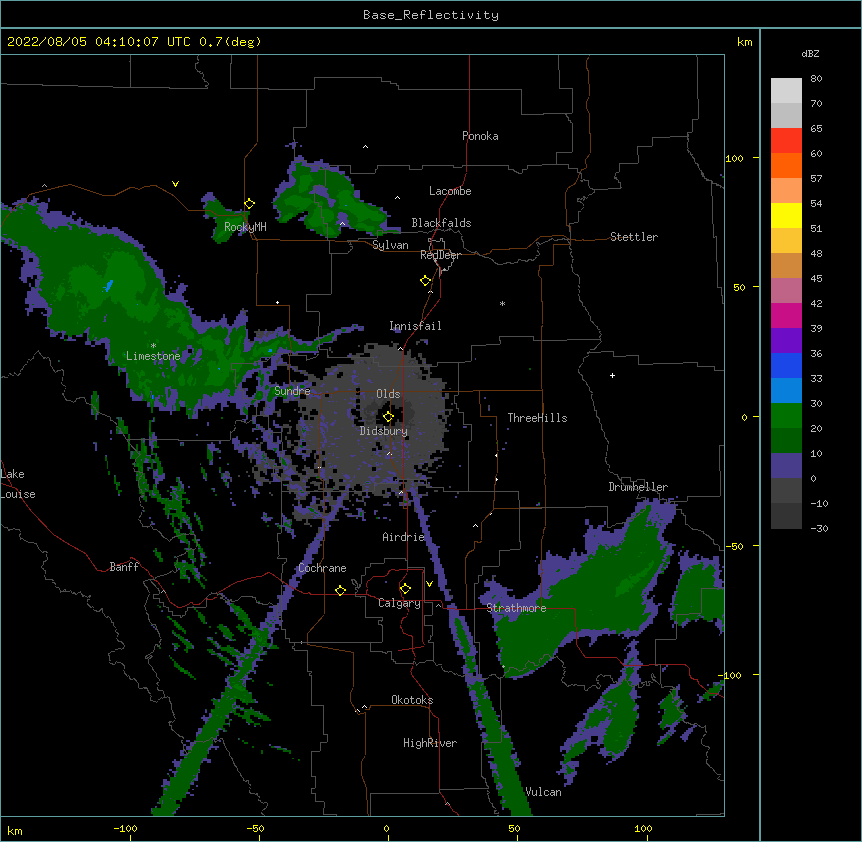Viewport: 862px width, 842px height.
Task: Click the yellow V marker northwest of RockyMH
Action: tap(175, 184)
